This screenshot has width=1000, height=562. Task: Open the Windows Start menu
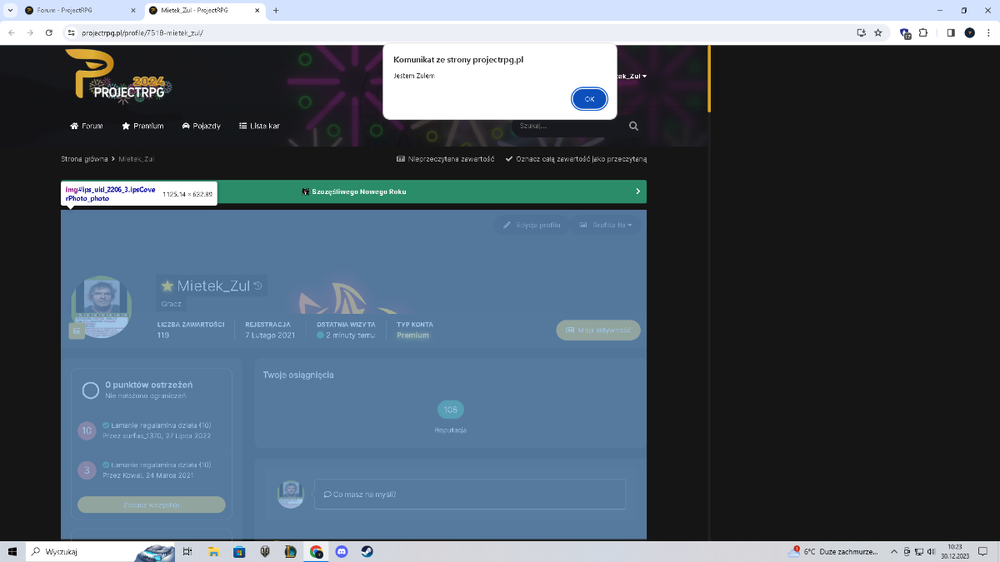[12, 551]
